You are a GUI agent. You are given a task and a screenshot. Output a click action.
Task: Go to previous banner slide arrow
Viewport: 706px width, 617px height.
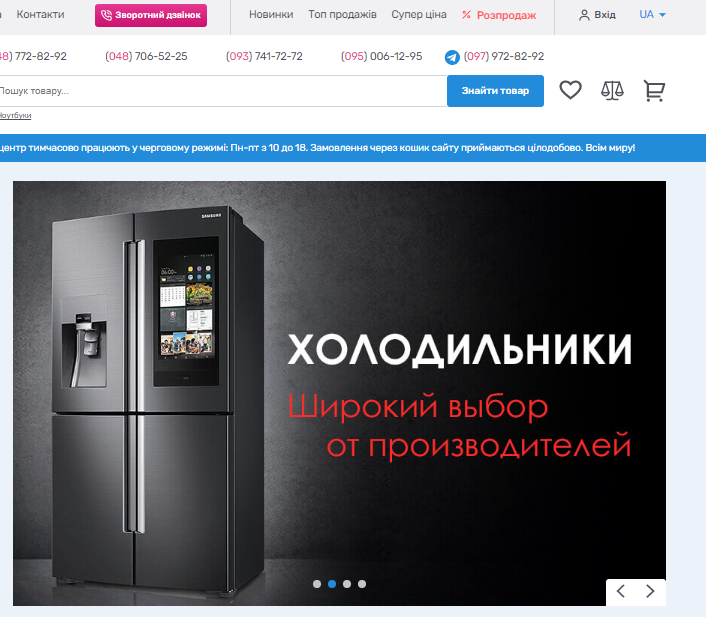[x=621, y=591]
